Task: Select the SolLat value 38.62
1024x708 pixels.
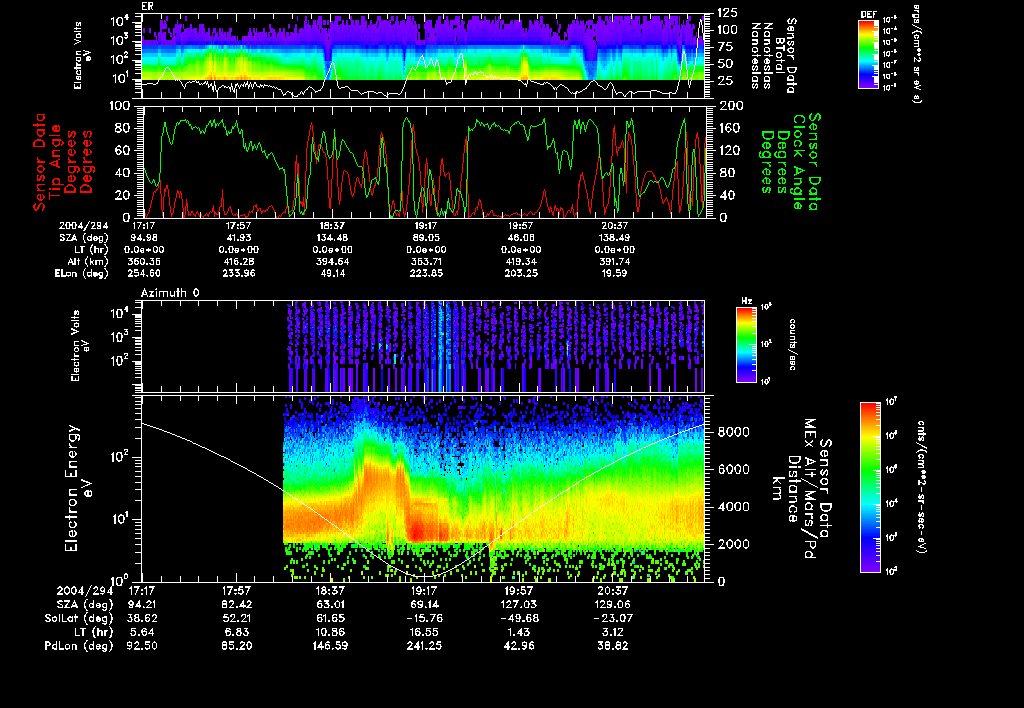Action: pos(142,618)
